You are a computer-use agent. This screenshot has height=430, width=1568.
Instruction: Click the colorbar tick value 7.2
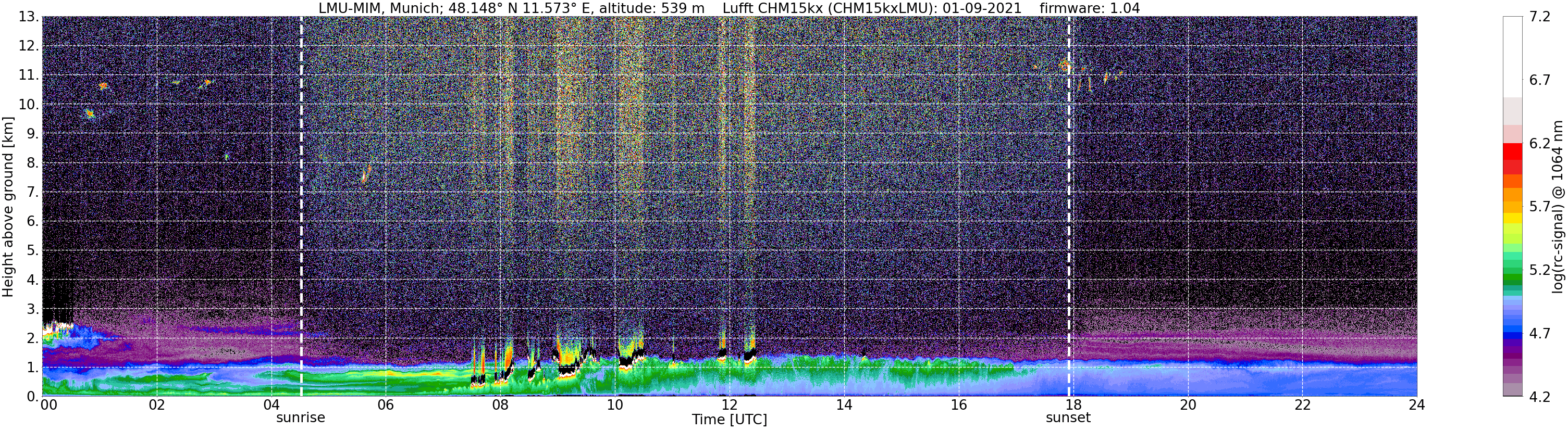pos(1540,17)
